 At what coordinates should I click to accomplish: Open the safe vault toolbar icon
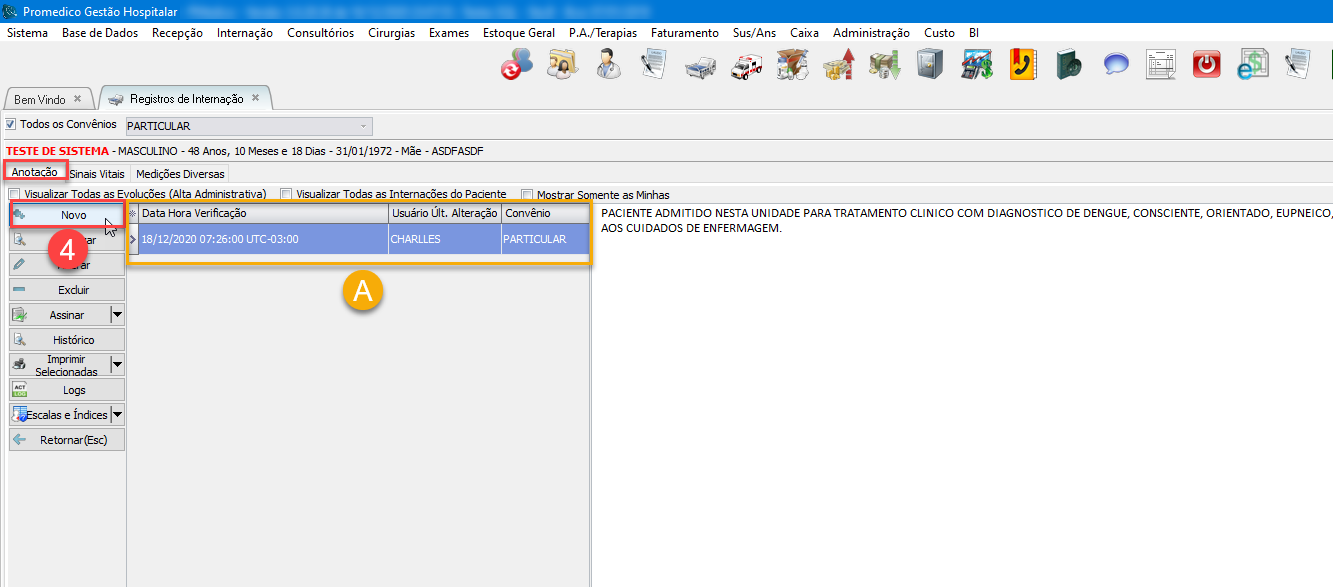click(x=930, y=65)
